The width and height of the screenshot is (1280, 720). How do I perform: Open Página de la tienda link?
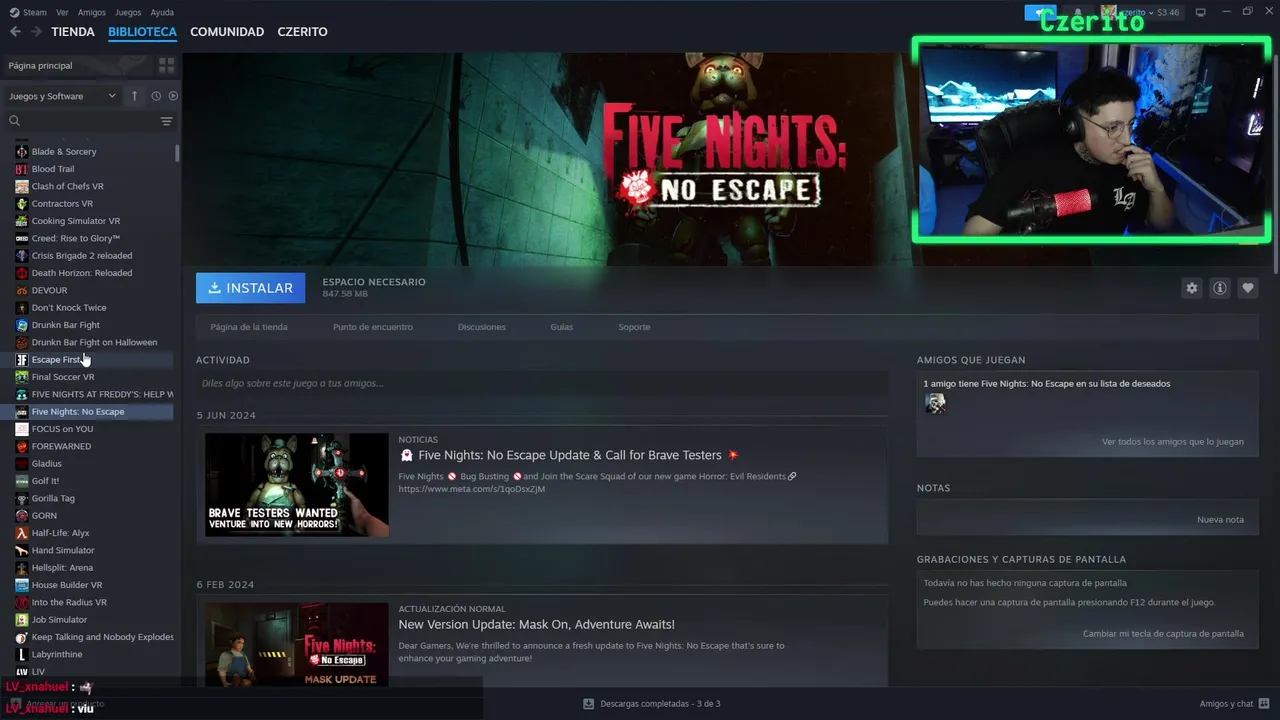tap(249, 327)
